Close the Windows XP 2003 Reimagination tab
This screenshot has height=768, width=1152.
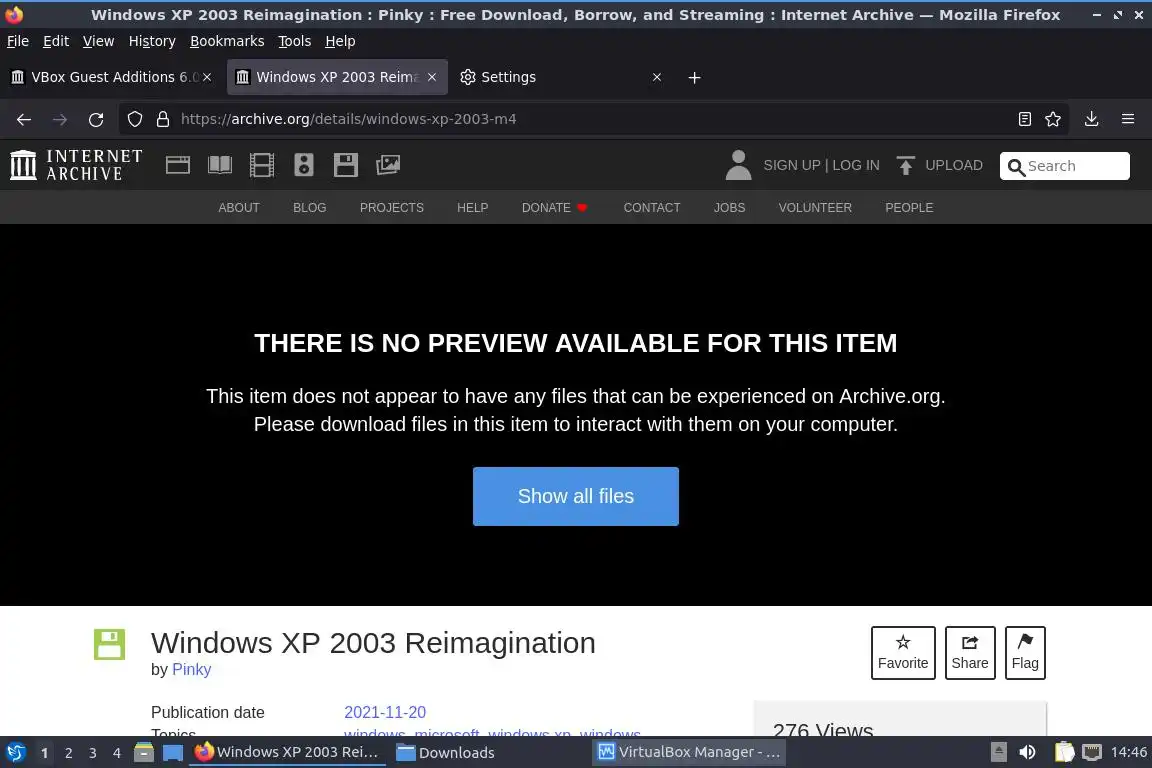(432, 77)
